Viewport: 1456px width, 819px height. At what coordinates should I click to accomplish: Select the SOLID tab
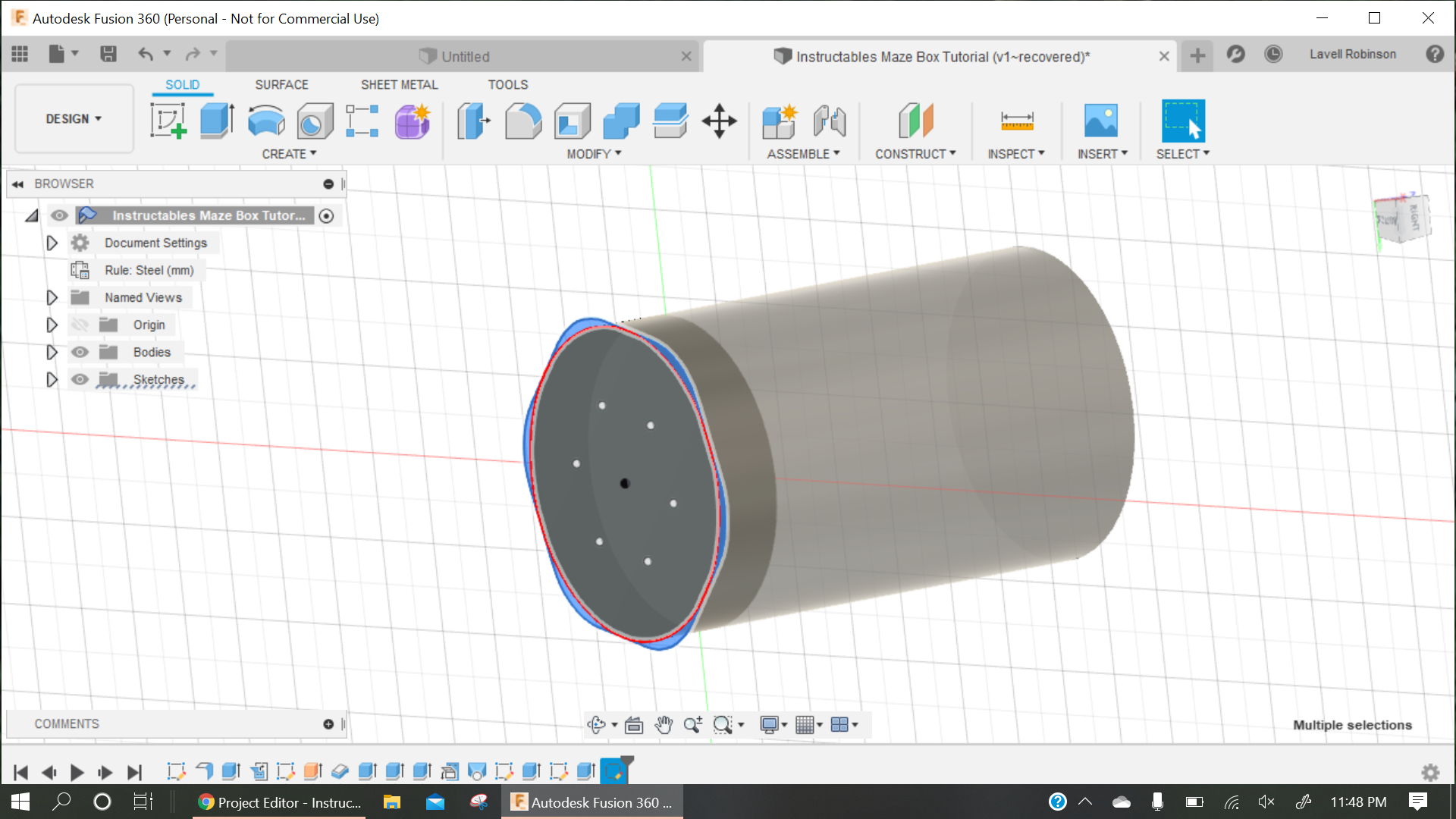point(182,85)
